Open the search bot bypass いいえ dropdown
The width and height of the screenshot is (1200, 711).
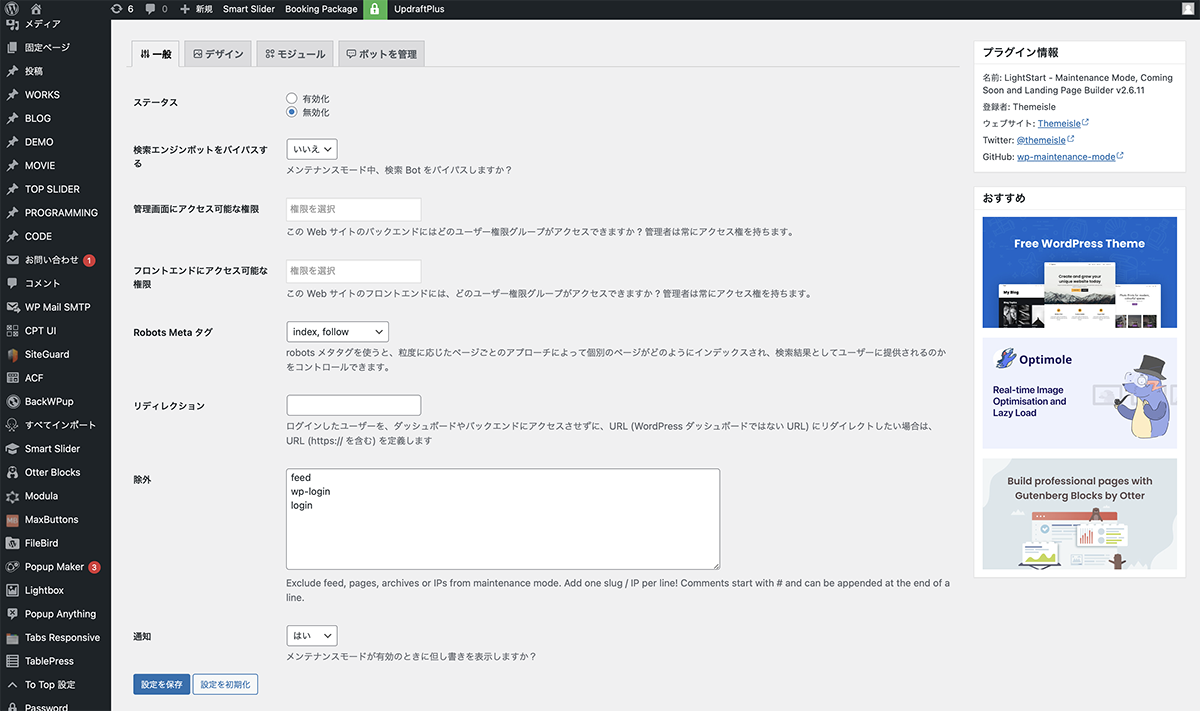click(x=311, y=149)
